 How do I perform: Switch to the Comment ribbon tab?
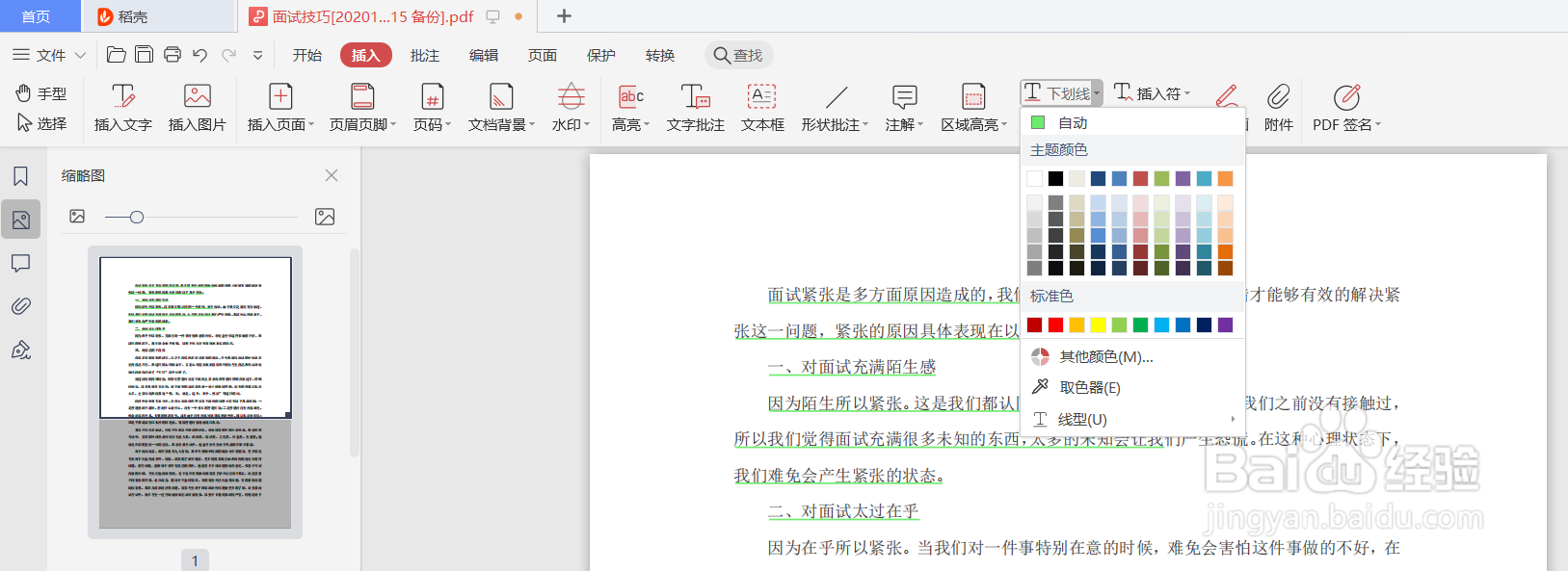click(x=425, y=55)
